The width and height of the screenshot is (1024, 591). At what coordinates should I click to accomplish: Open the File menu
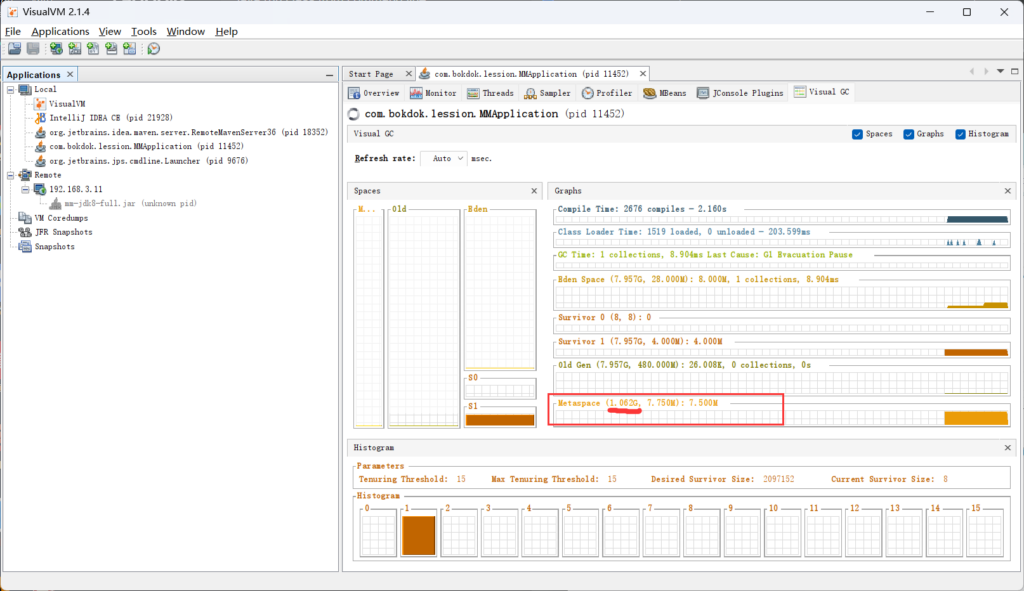(x=13, y=31)
